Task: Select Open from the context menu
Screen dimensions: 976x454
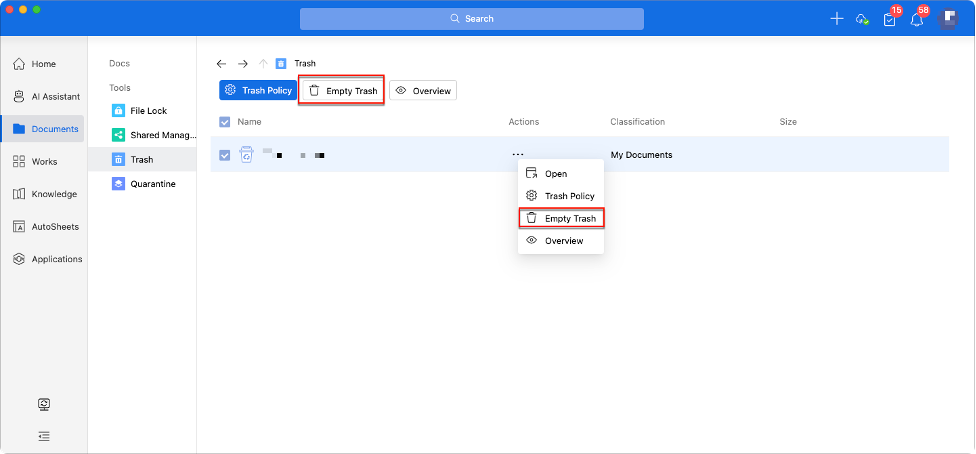Action: pyautogui.click(x=556, y=174)
